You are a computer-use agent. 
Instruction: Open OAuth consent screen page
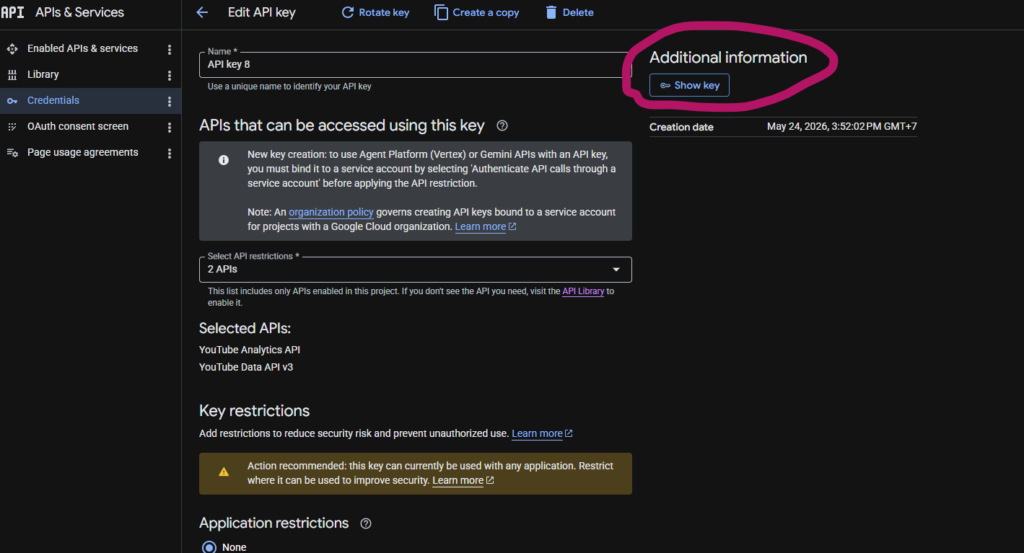78,126
